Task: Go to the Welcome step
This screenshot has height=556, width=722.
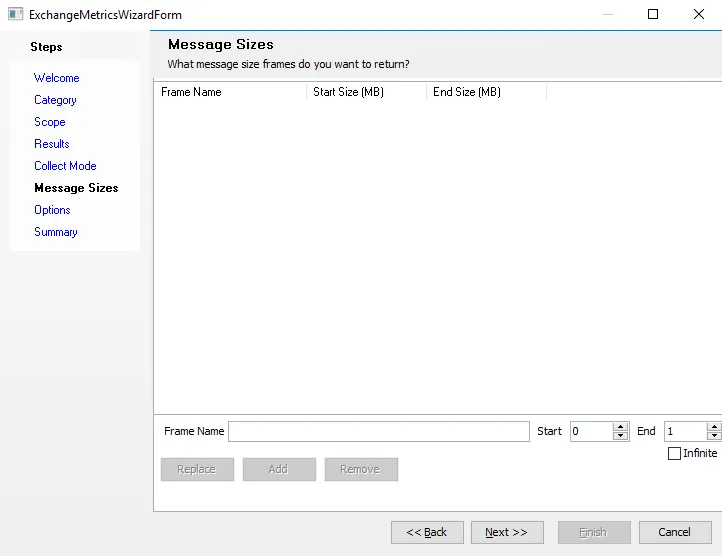Action: point(57,78)
